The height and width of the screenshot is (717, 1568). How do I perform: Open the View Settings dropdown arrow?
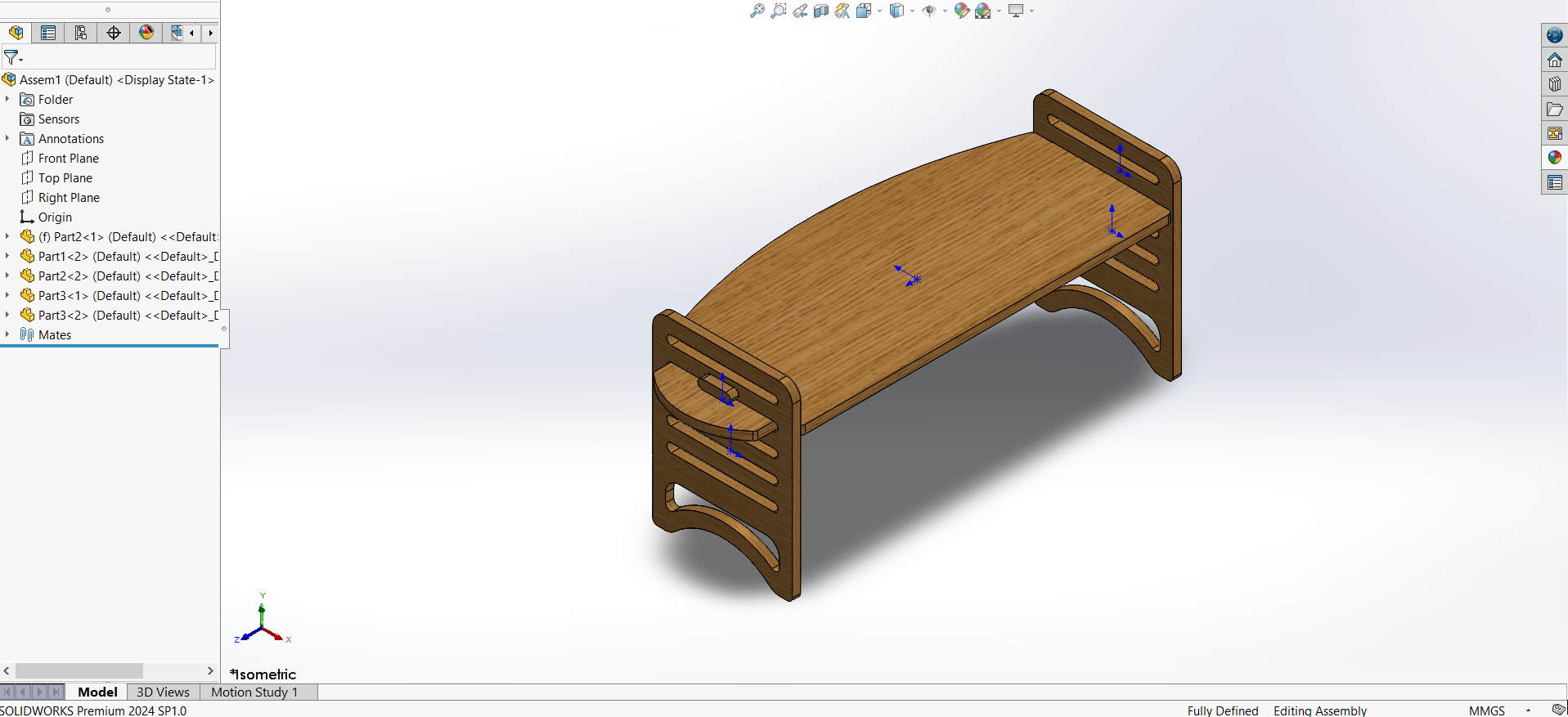pyautogui.click(x=1031, y=11)
